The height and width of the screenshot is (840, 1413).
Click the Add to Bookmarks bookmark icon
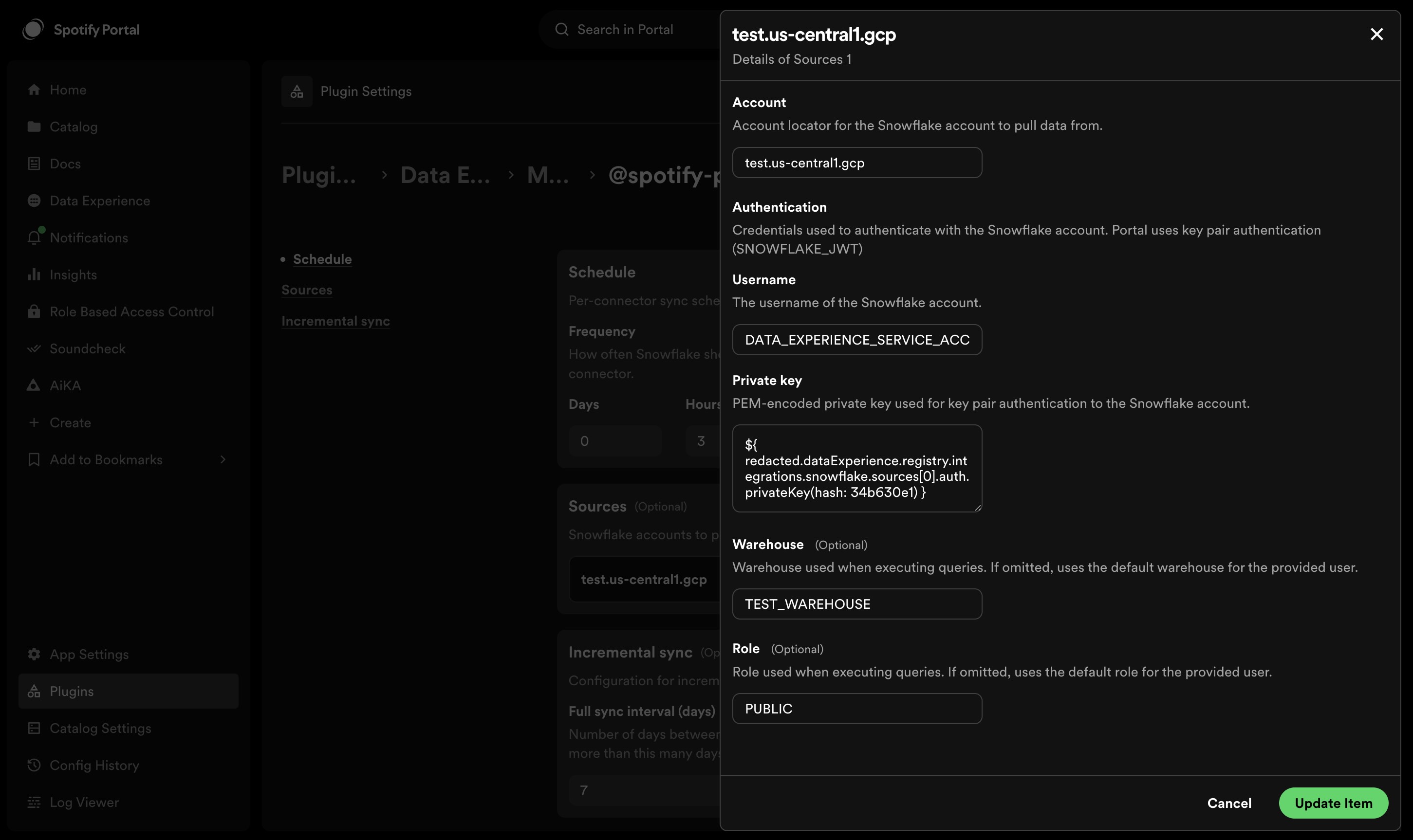[34, 459]
